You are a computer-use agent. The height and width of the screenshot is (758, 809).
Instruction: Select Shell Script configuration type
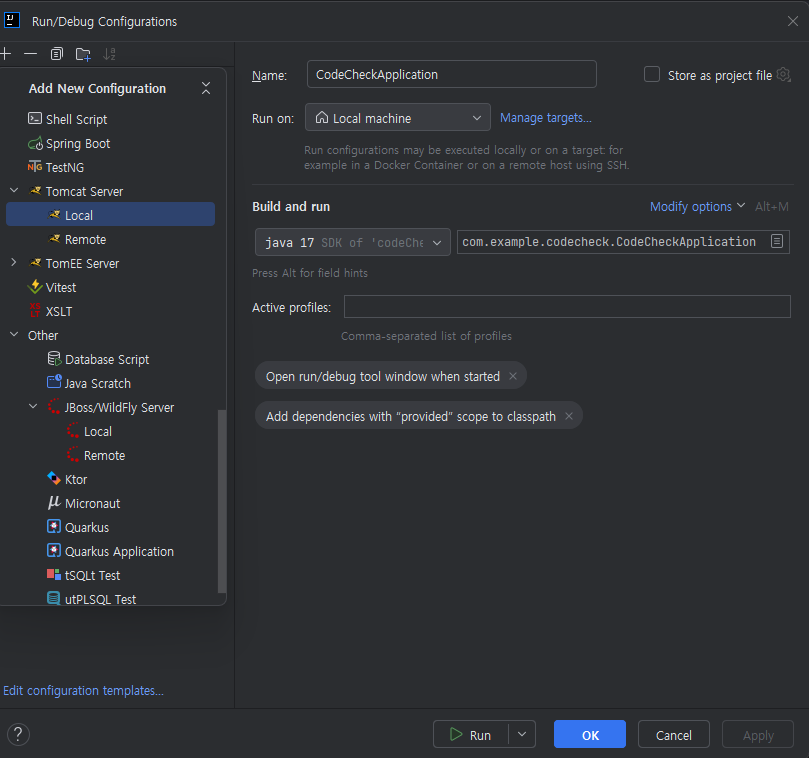pos(110,119)
